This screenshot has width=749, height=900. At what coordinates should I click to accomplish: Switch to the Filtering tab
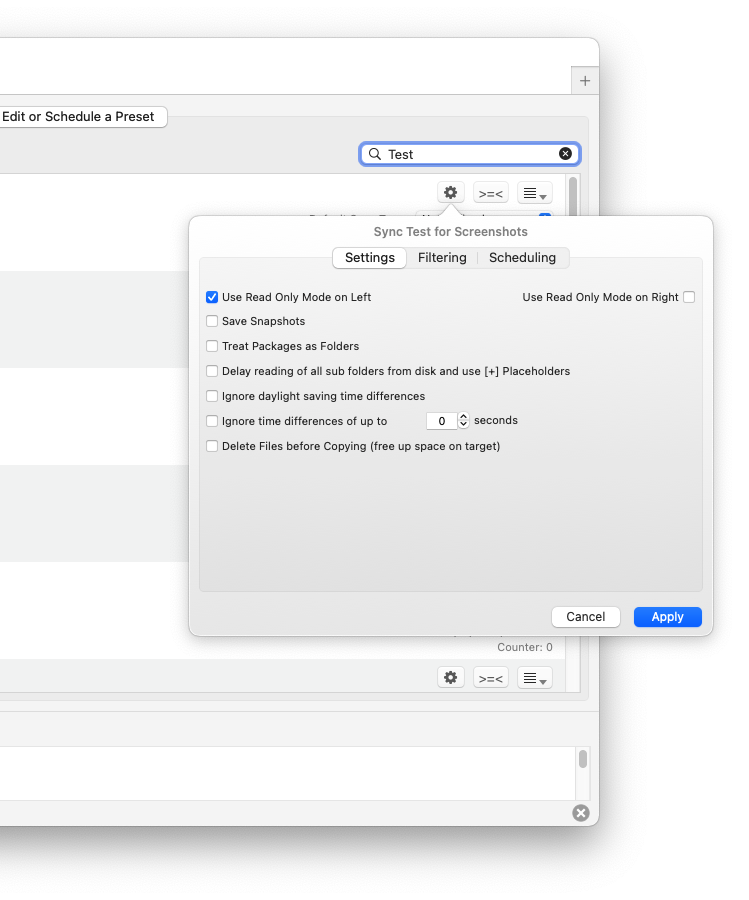click(442, 258)
